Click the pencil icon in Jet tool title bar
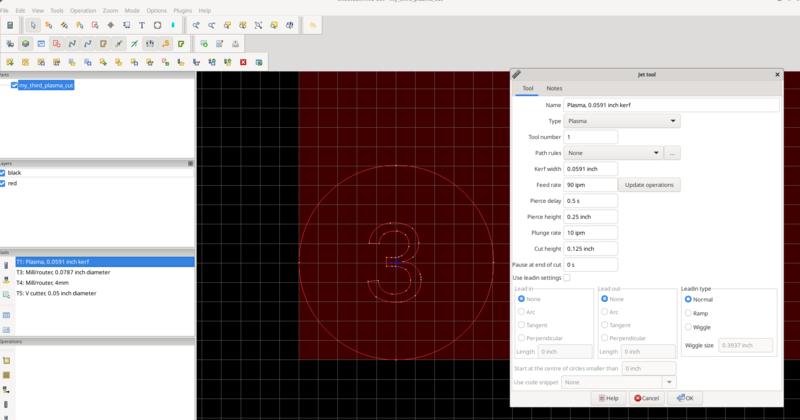Image resolution: width=800 pixels, height=420 pixels. [517, 75]
